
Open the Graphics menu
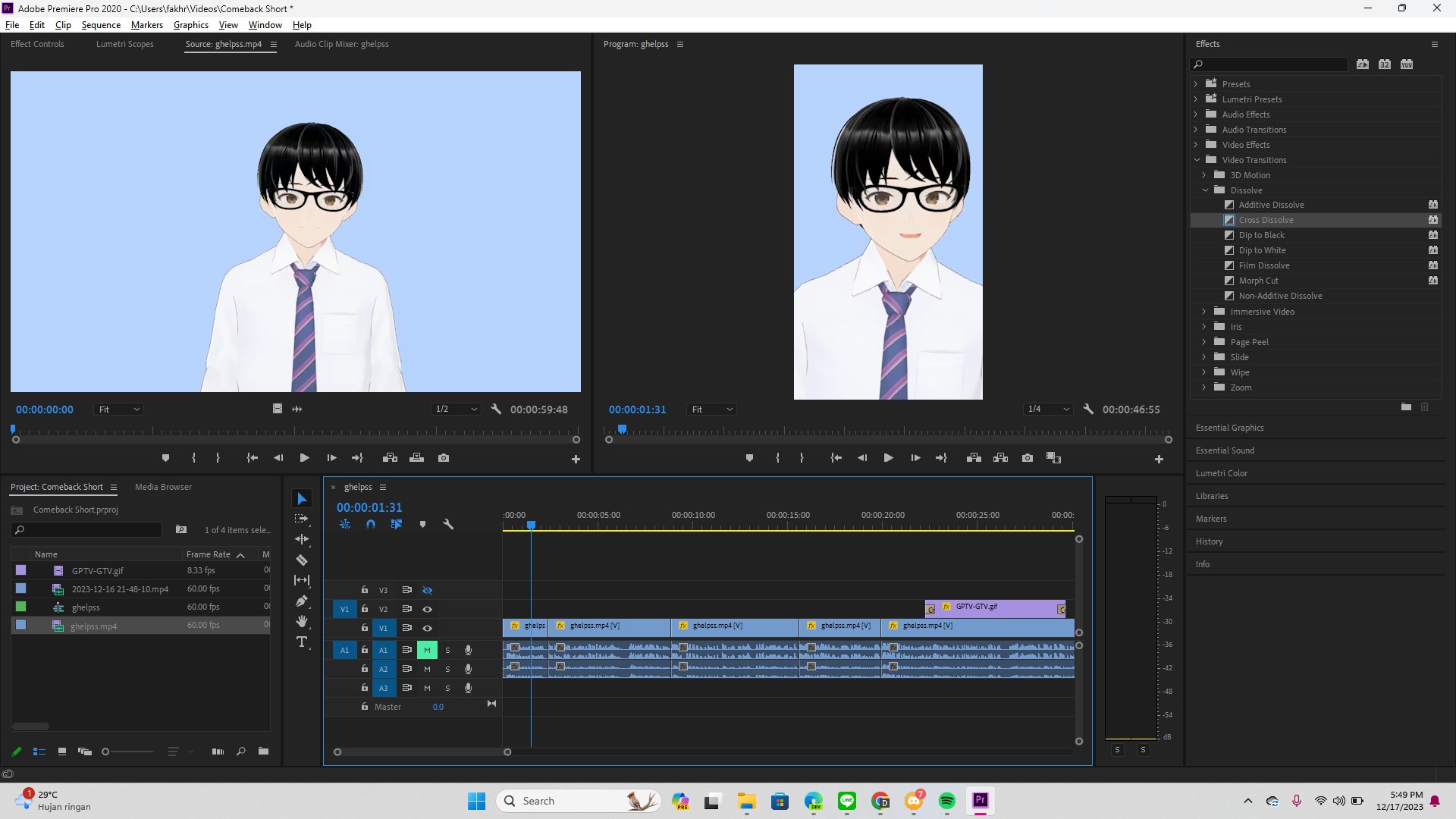point(190,25)
